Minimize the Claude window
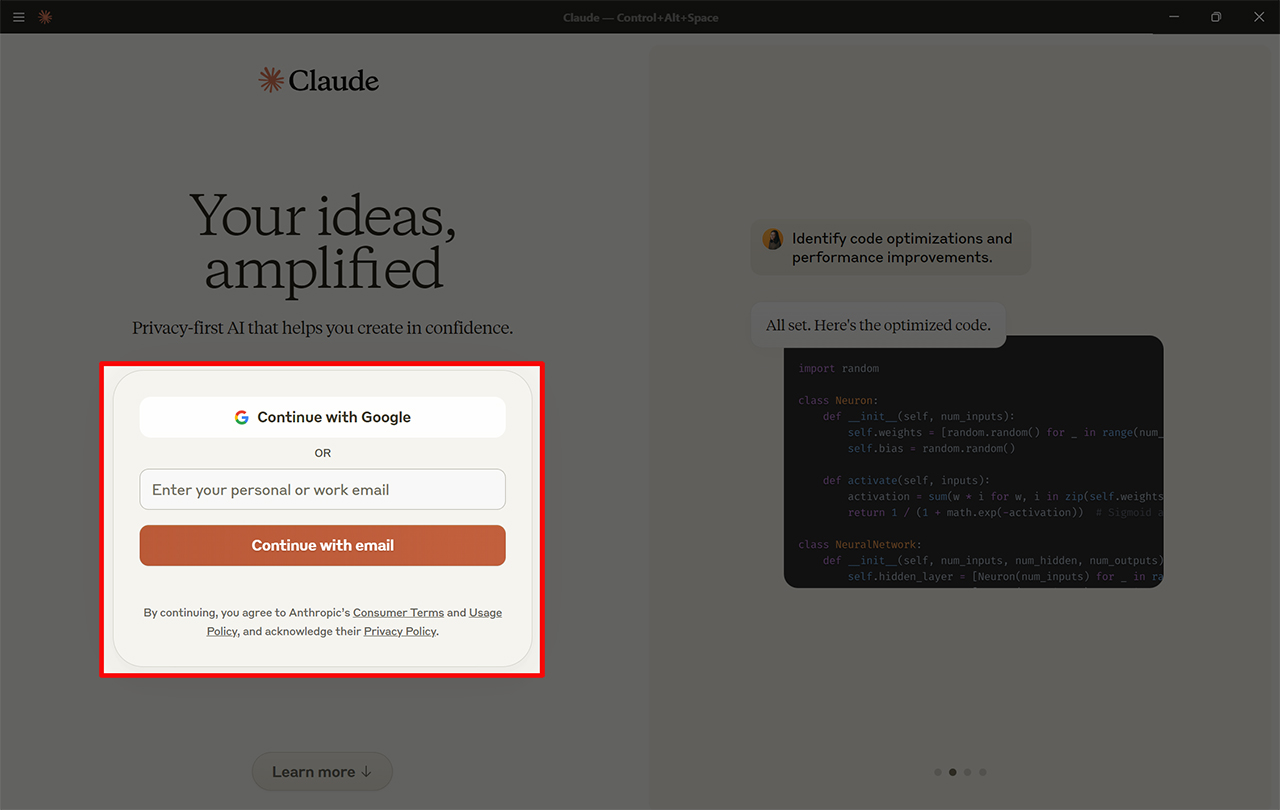The height and width of the screenshot is (810, 1280). pyautogui.click(x=1173, y=17)
